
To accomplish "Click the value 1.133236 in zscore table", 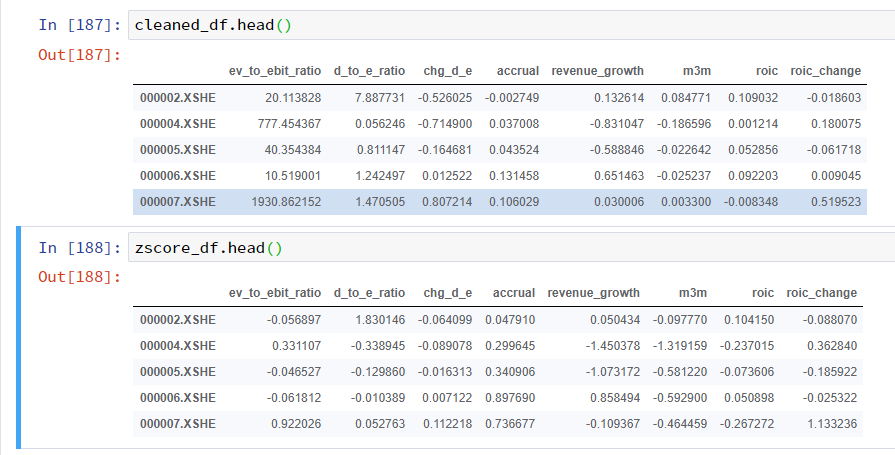I will pos(832,424).
